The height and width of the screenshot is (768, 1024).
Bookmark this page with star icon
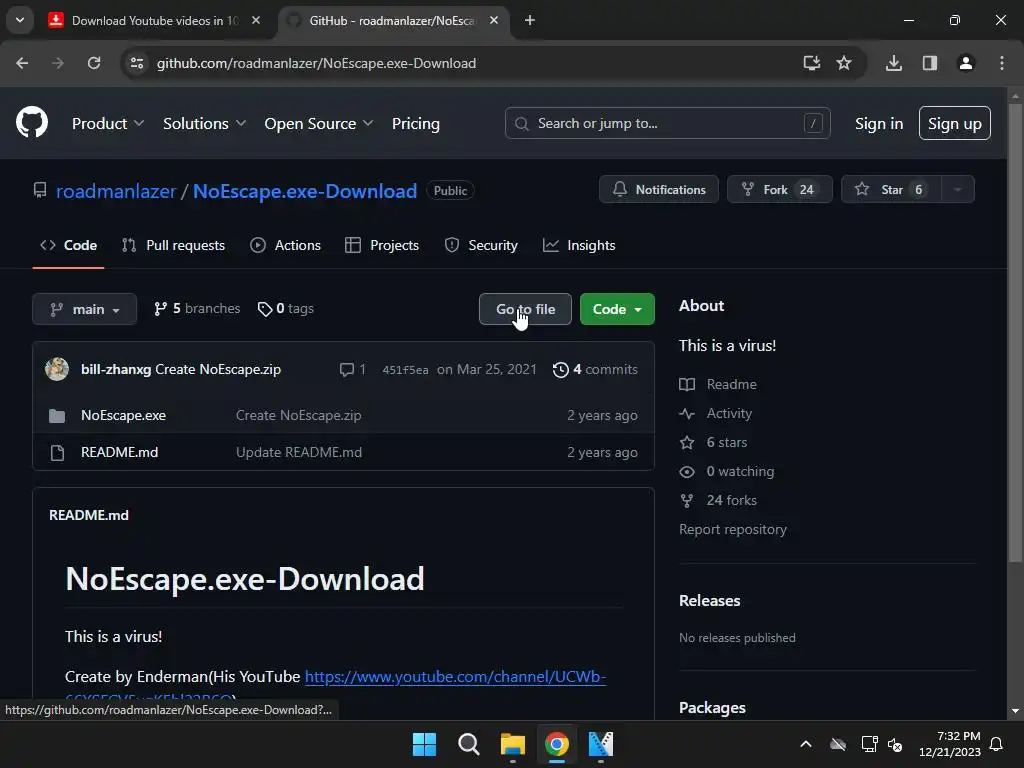pyautogui.click(x=844, y=63)
